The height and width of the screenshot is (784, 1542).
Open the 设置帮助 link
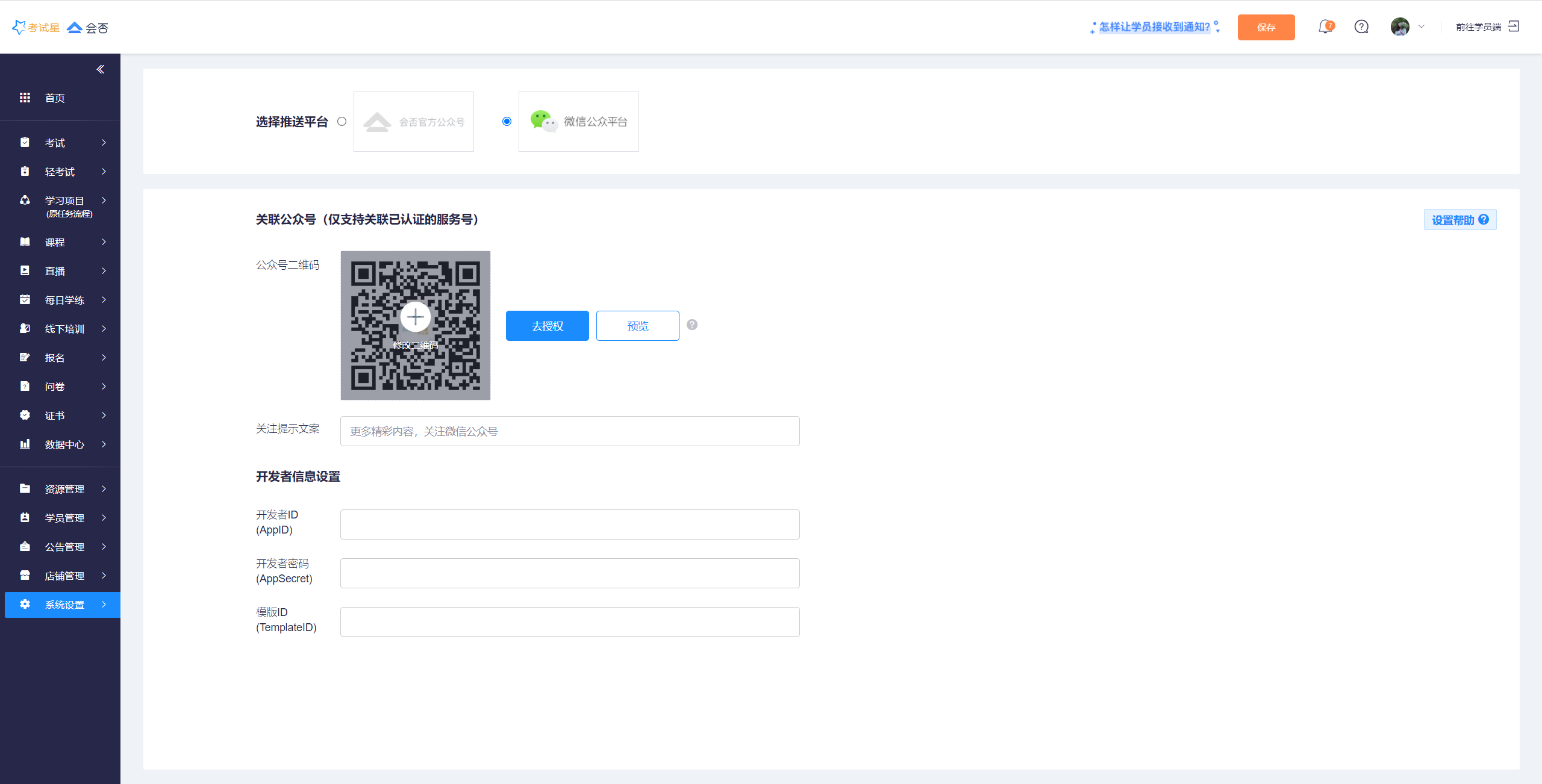coord(1459,220)
